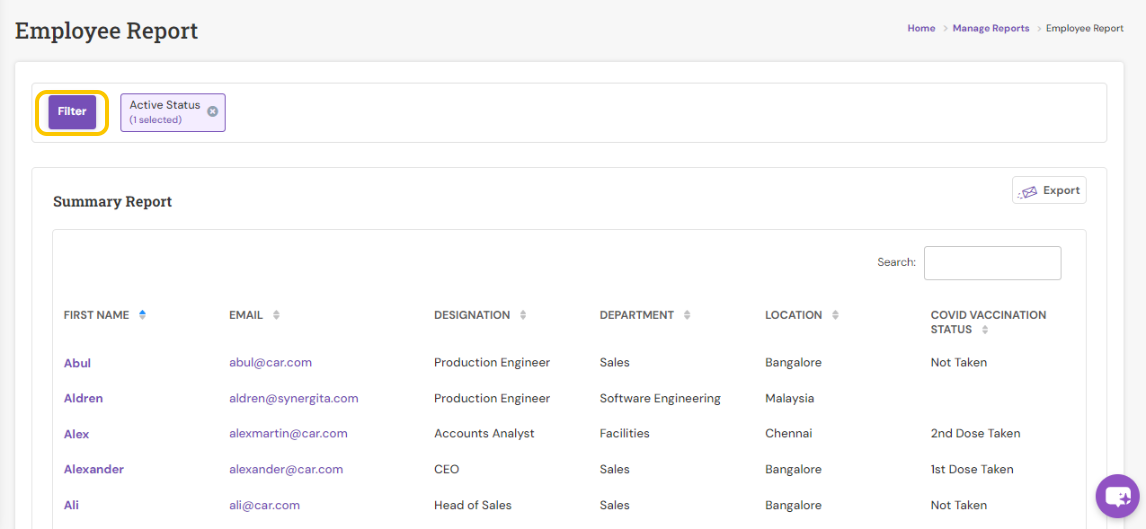Select Abul's Production Engineer designation cell

tap(492, 362)
